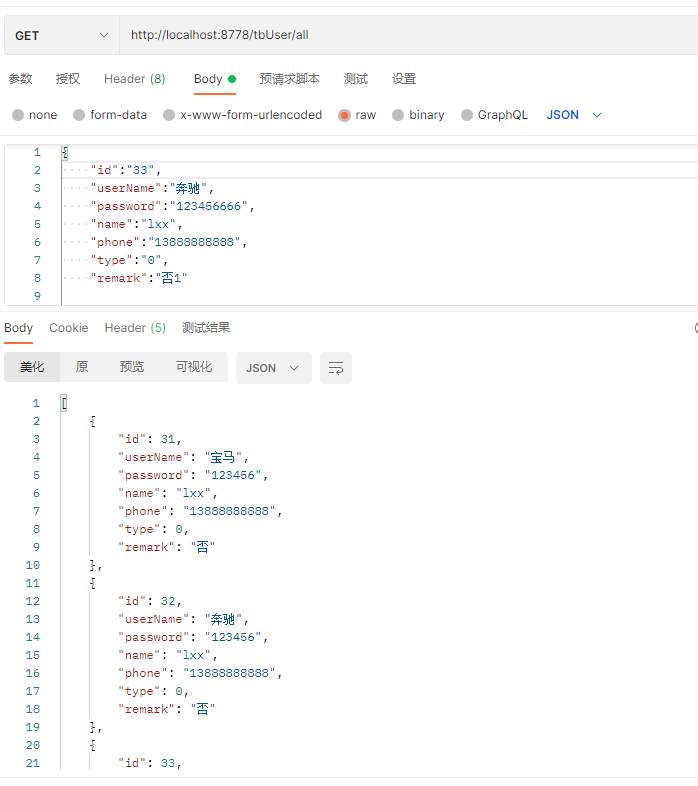Collapse response object at line 20
The height and width of the screenshot is (786, 698).
tap(92, 745)
